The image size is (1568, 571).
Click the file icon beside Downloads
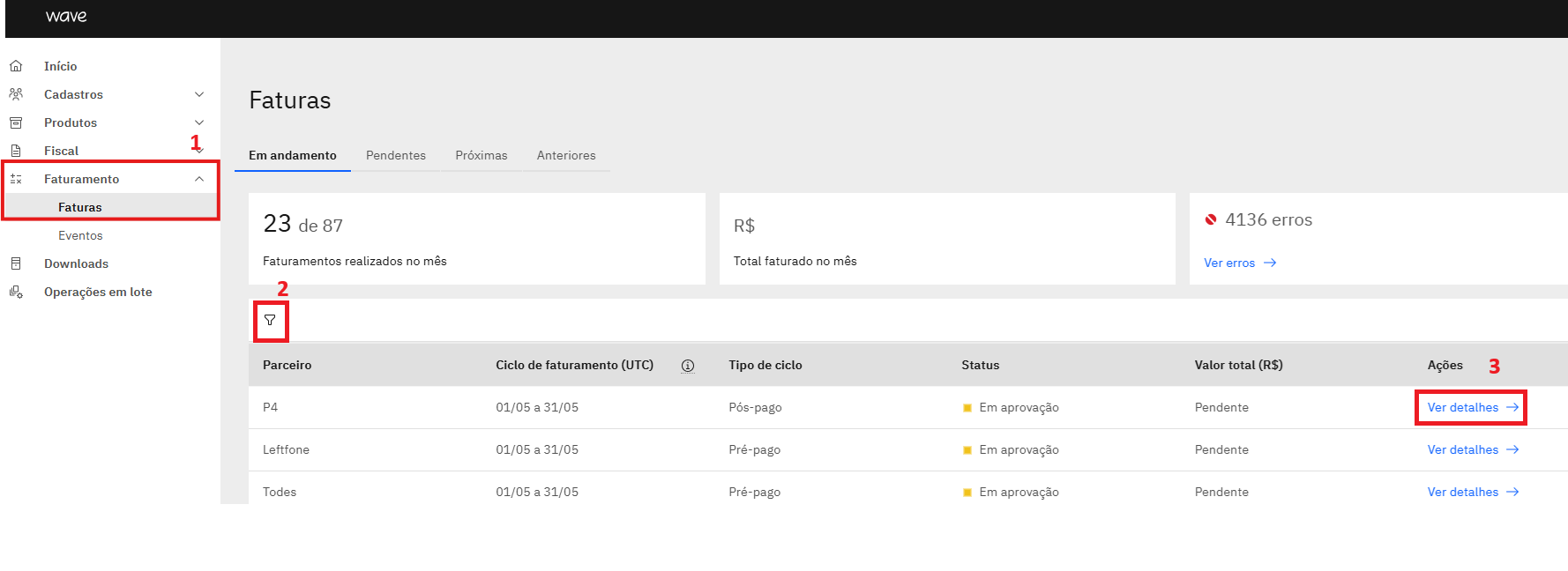click(16, 263)
